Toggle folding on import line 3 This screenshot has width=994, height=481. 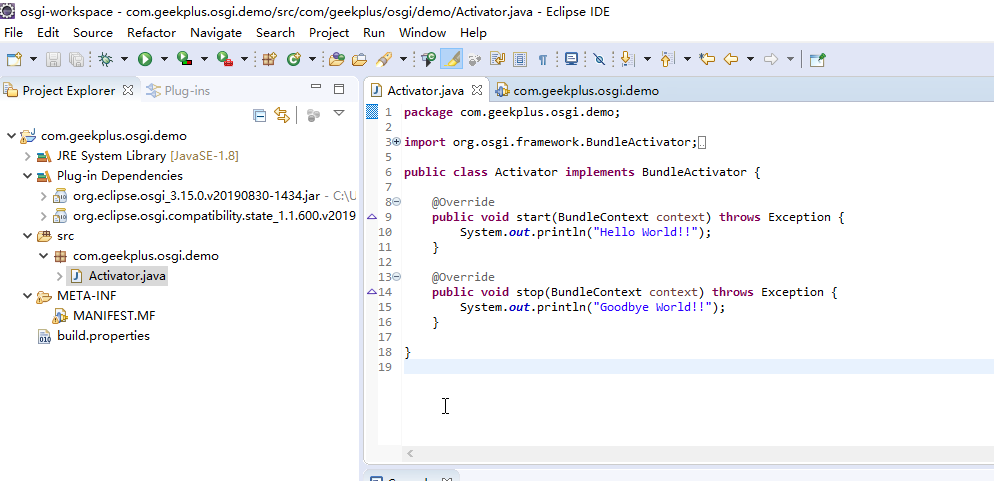pyautogui.click(x=397, y=142)
